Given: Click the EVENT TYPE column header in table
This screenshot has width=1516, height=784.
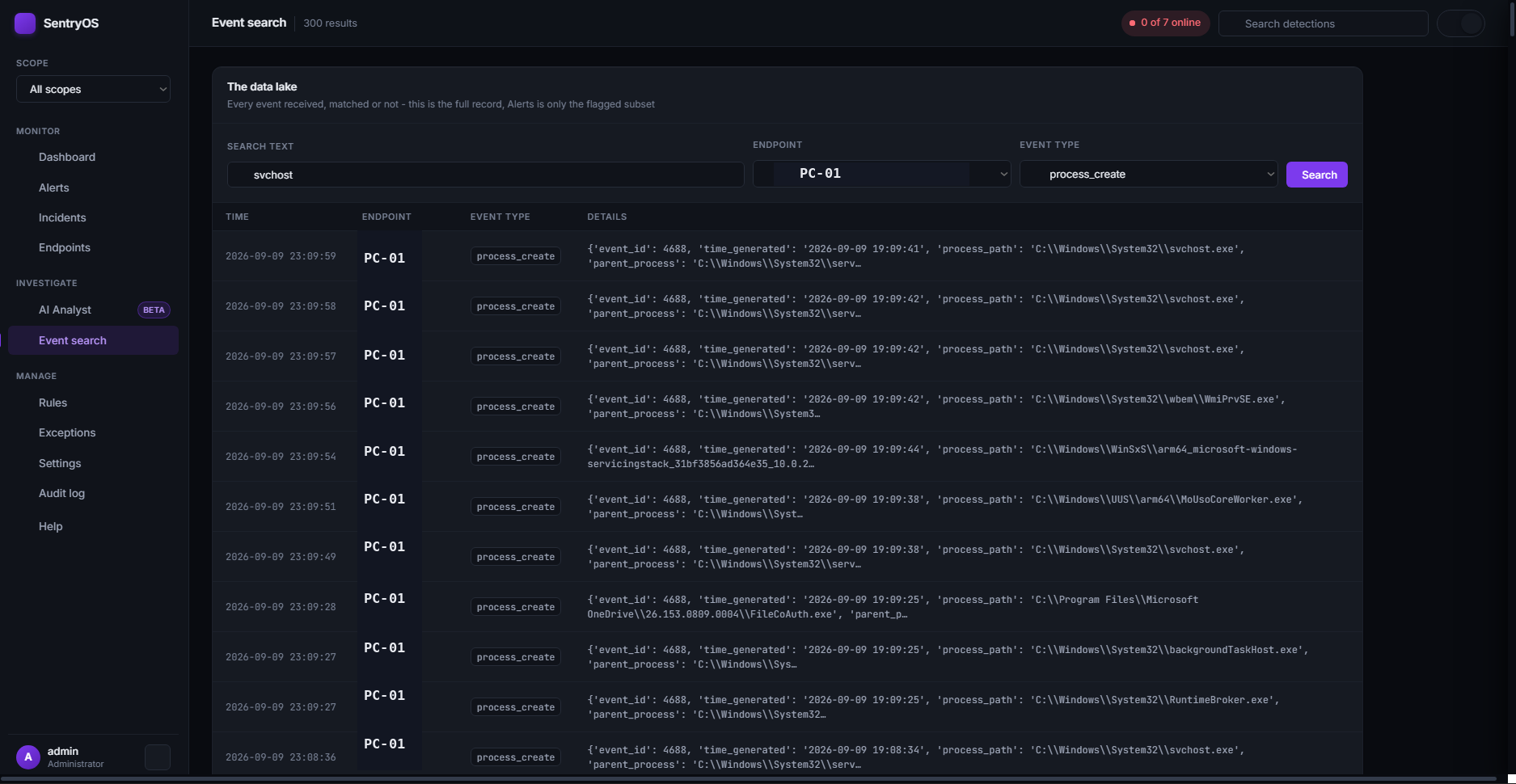Looking at the screenshot, I should point(500,217).
